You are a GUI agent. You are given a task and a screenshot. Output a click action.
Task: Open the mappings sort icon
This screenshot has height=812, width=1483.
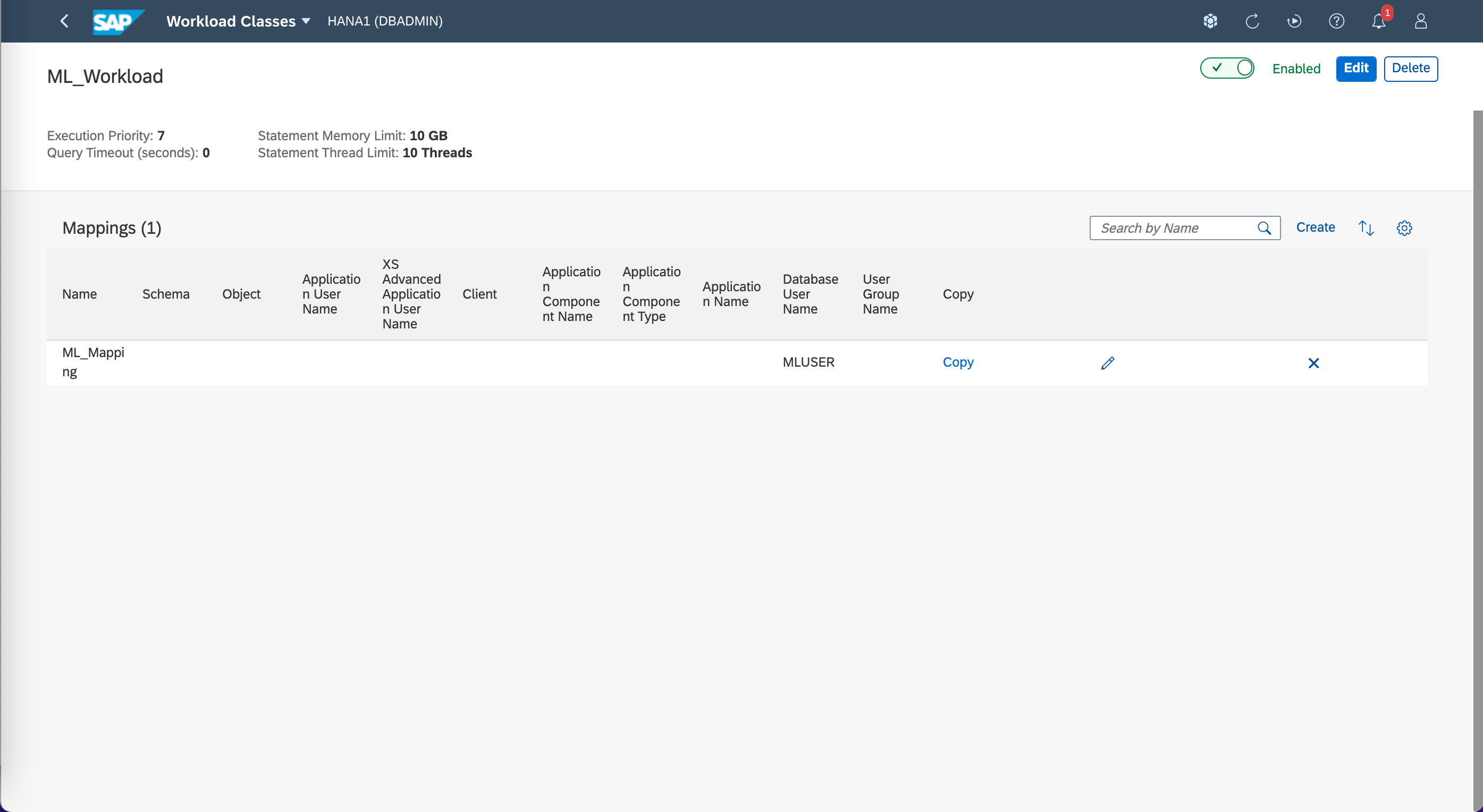click(1366, 228)
